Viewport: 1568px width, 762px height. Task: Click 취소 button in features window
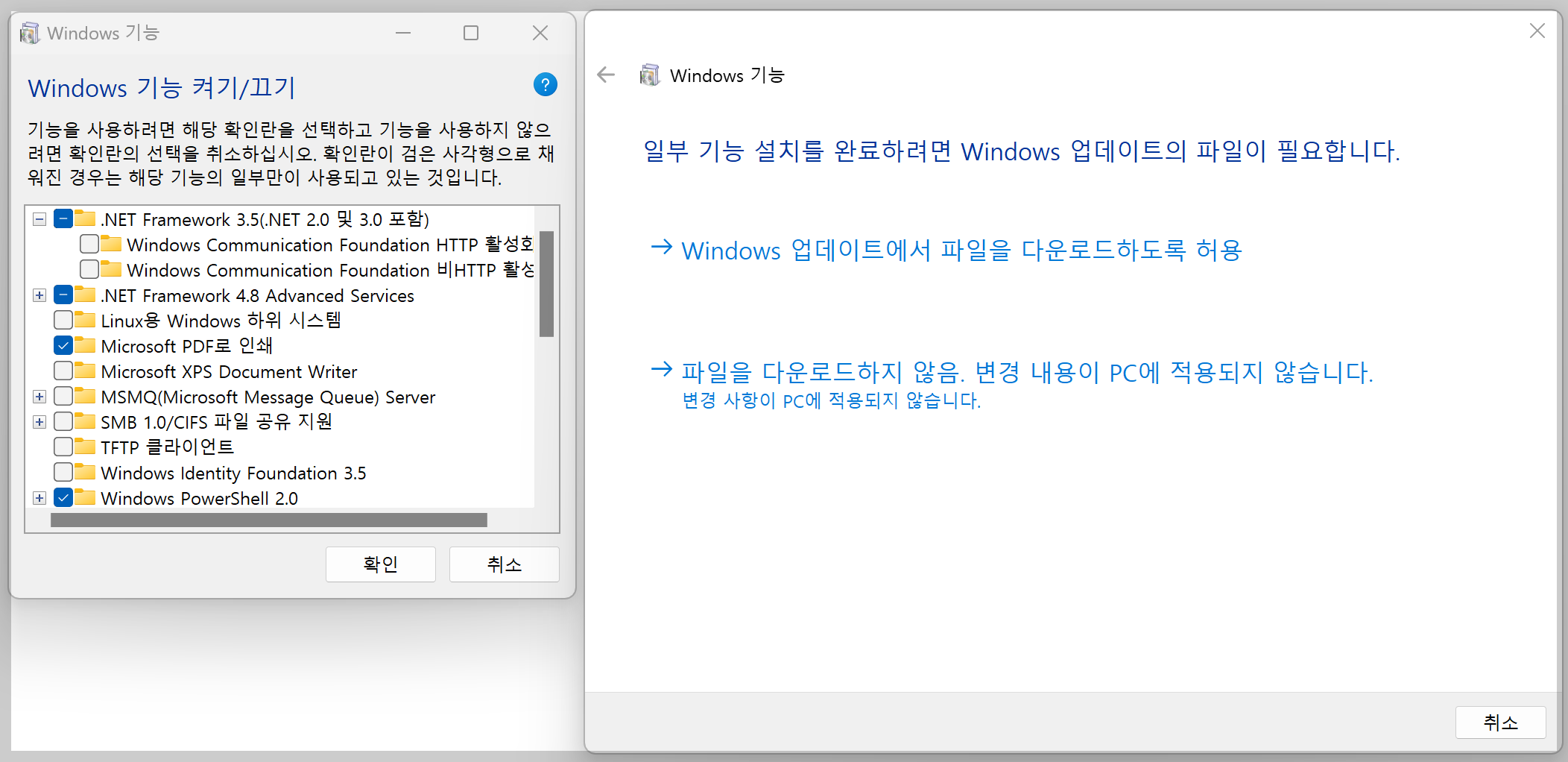click(505, 564)
